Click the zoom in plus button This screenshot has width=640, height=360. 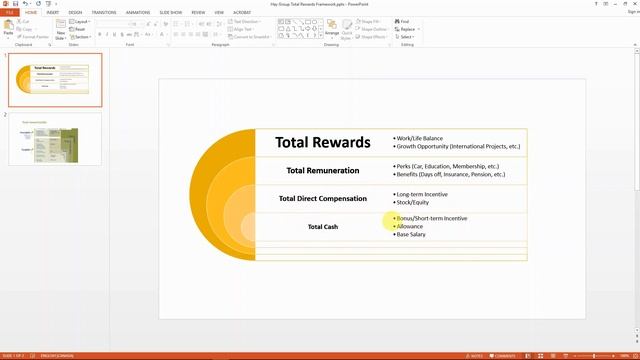coord(613,356)
